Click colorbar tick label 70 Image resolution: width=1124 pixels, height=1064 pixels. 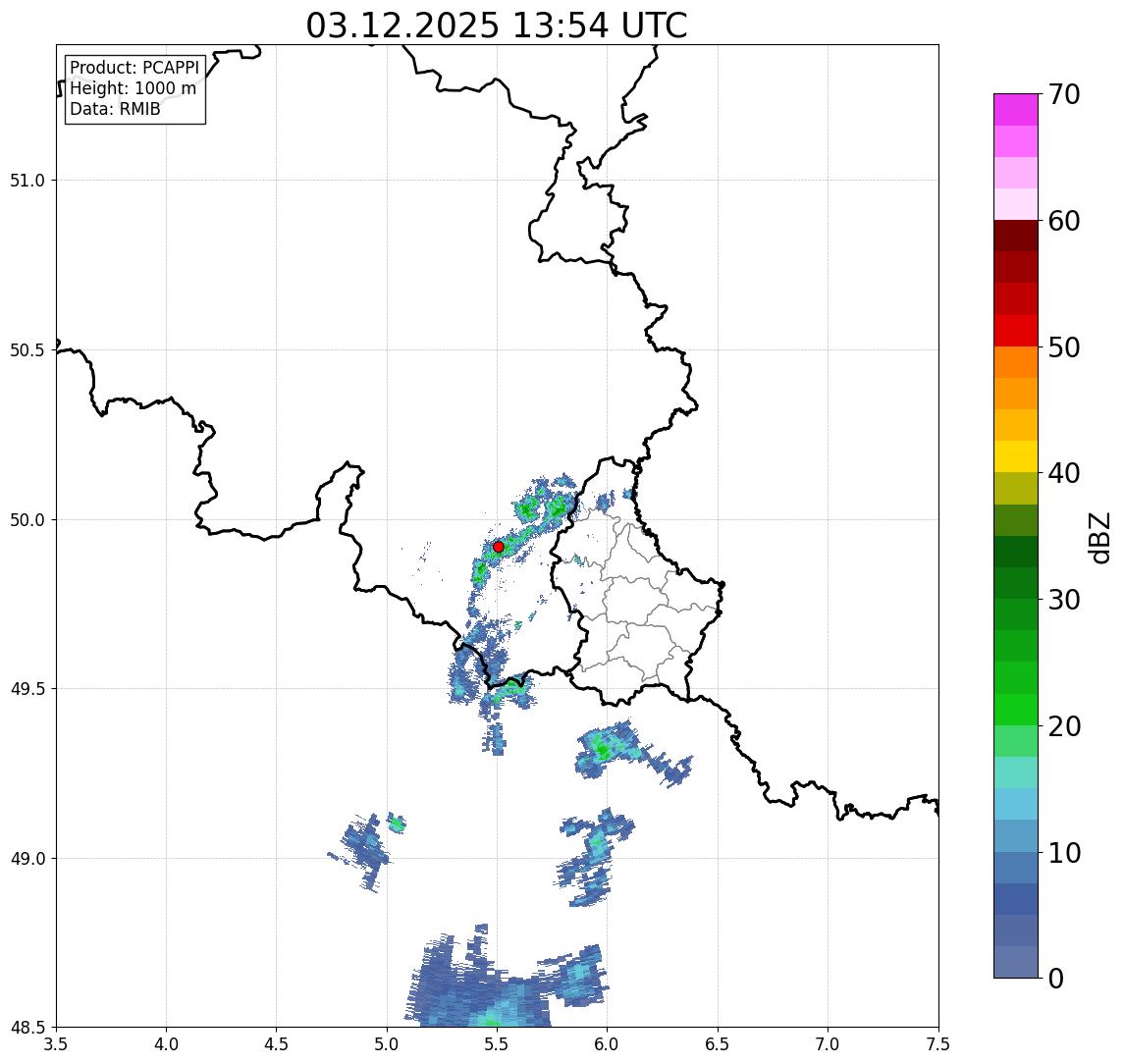coord(1064,94)
